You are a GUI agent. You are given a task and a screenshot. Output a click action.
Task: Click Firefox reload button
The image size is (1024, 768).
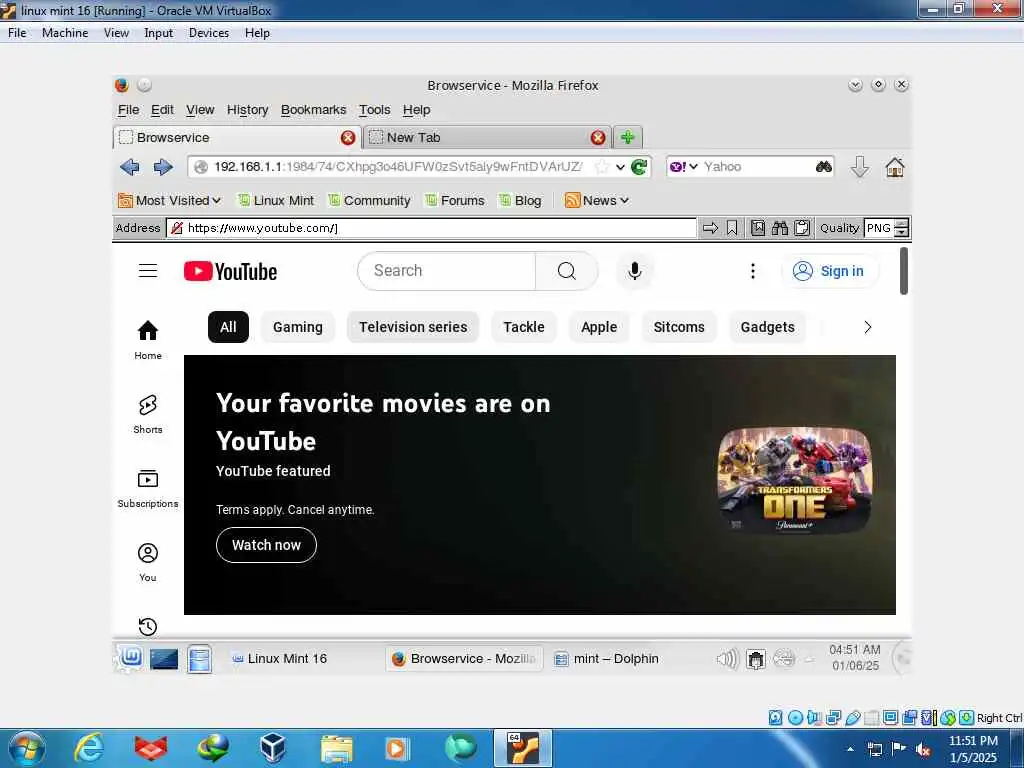(639, 167)
